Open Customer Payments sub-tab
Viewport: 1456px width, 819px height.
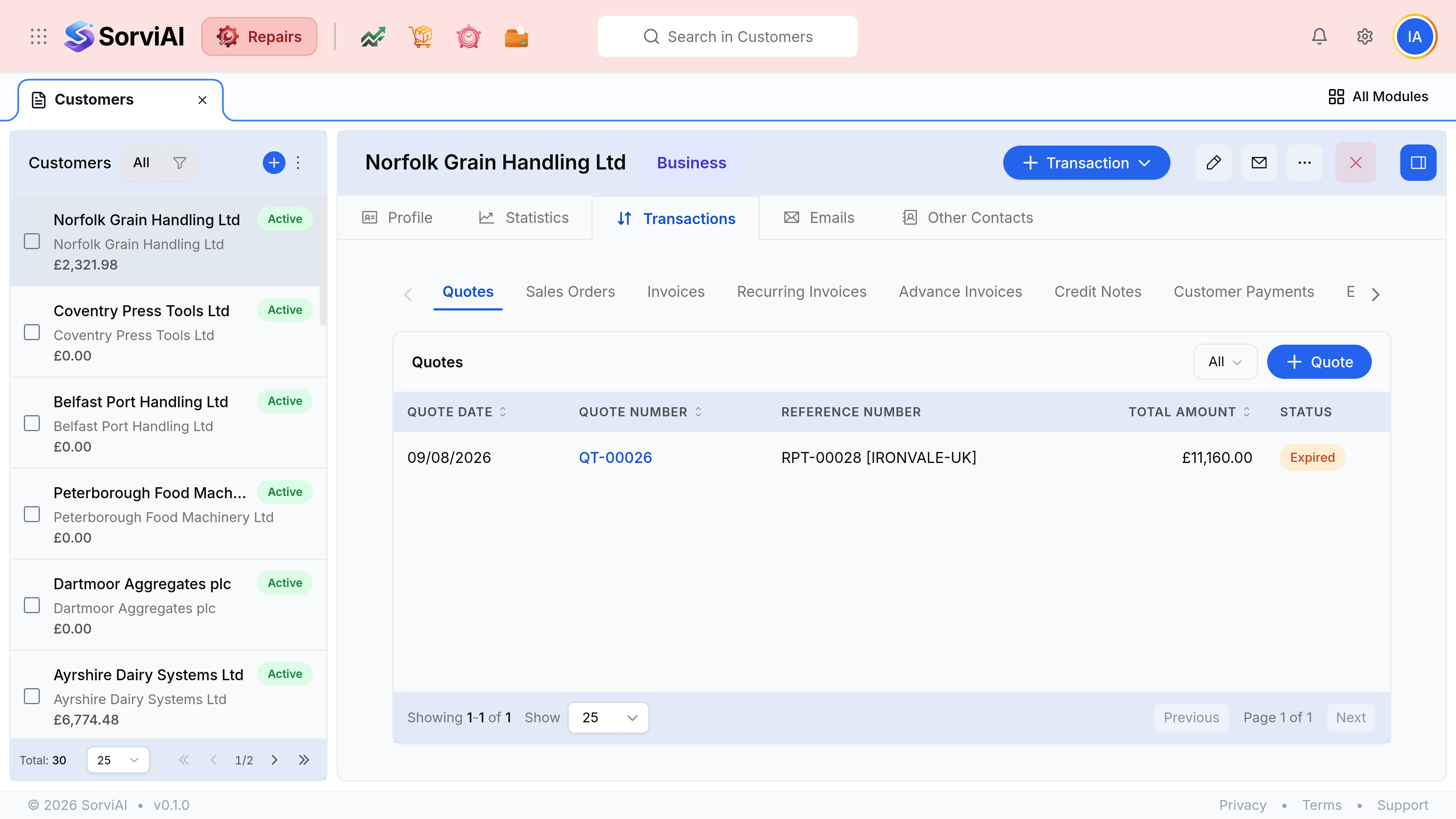pos(1244,292)
